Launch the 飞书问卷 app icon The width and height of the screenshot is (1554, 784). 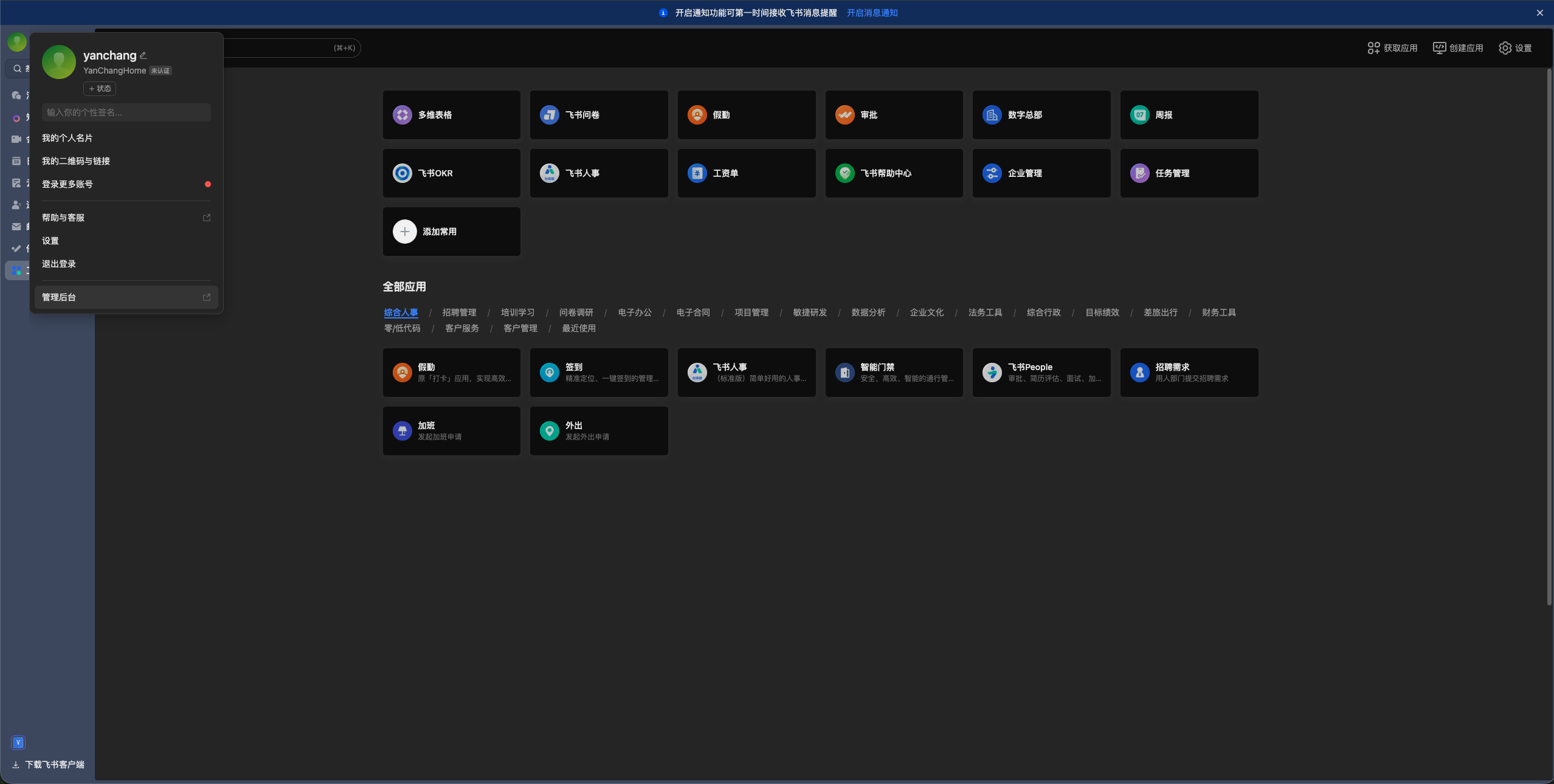[x=549, y=115]
